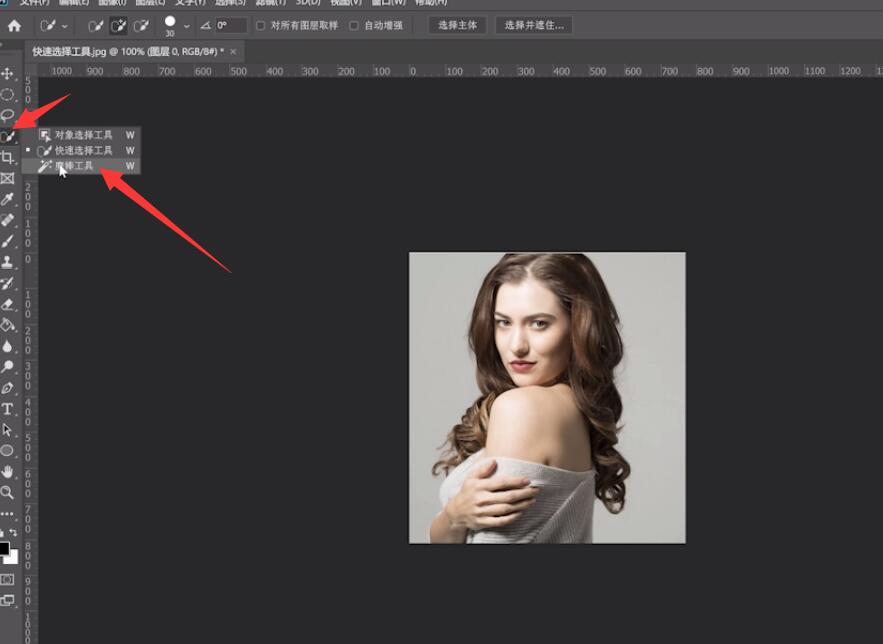Click the woman's portrait on canvas
The image size is (883, 644).
[x=547, y=397]
